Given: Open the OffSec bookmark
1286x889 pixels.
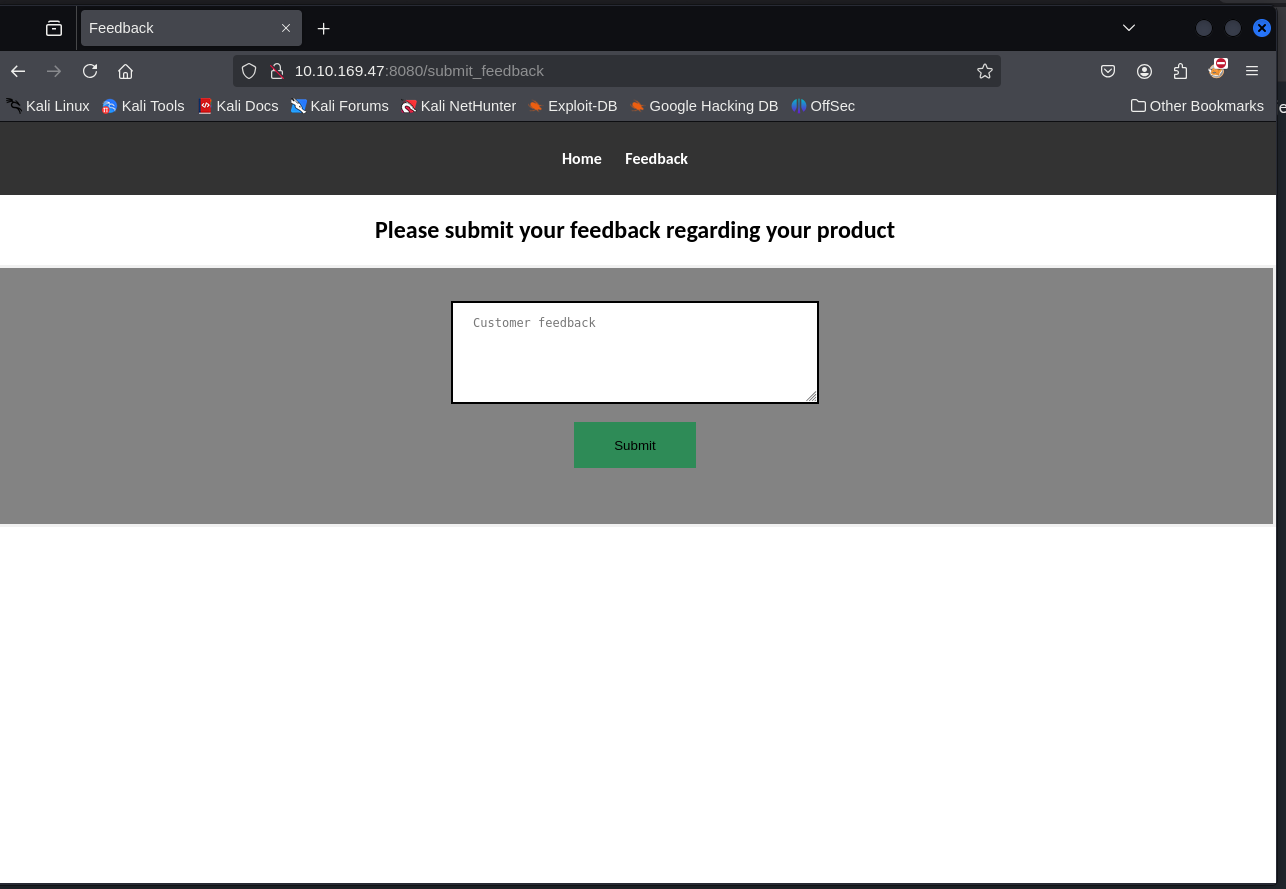Looking at the screenshot, I should [x=822, y=106].
